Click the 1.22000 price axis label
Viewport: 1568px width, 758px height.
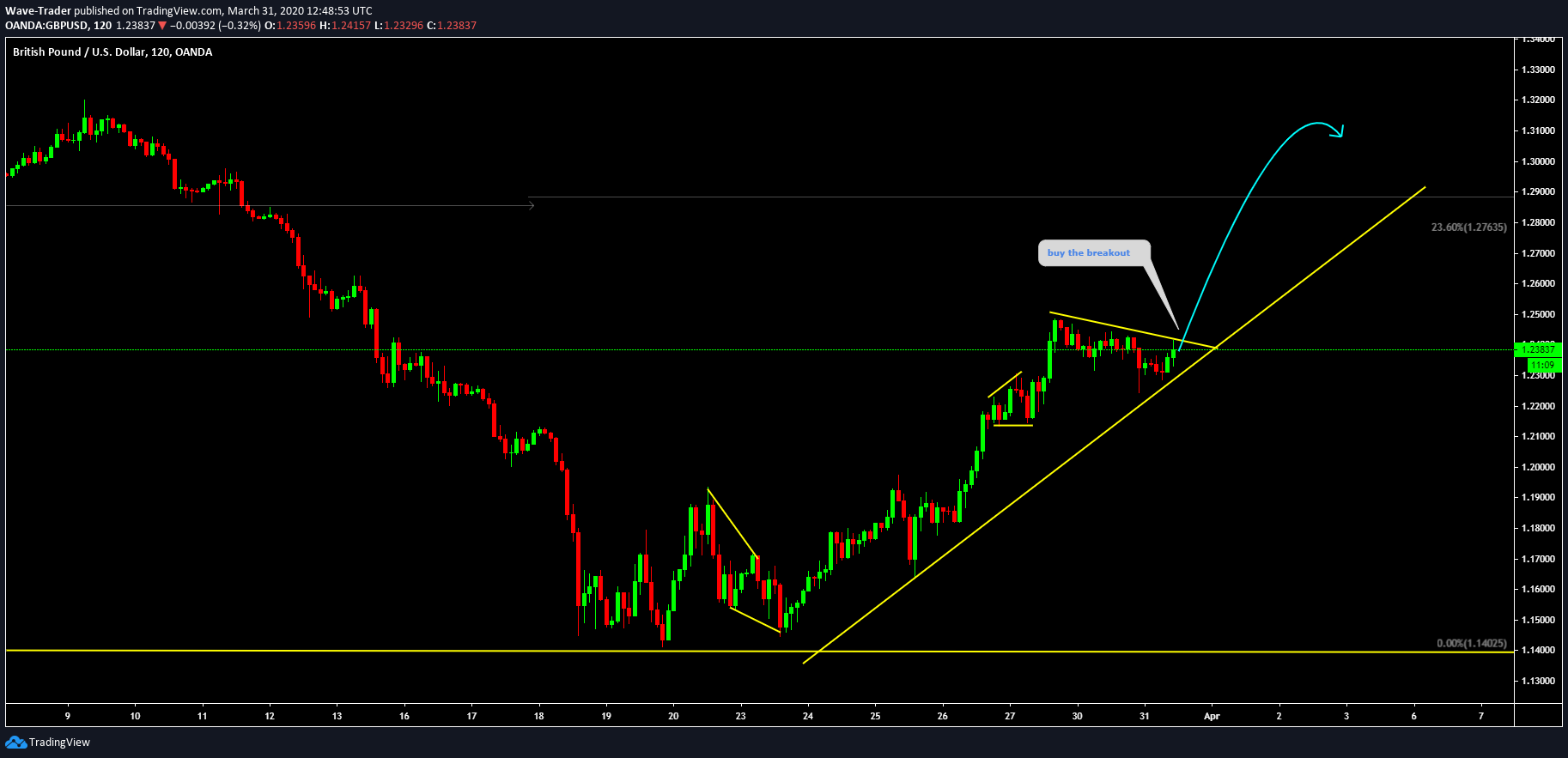(1538, 406)
